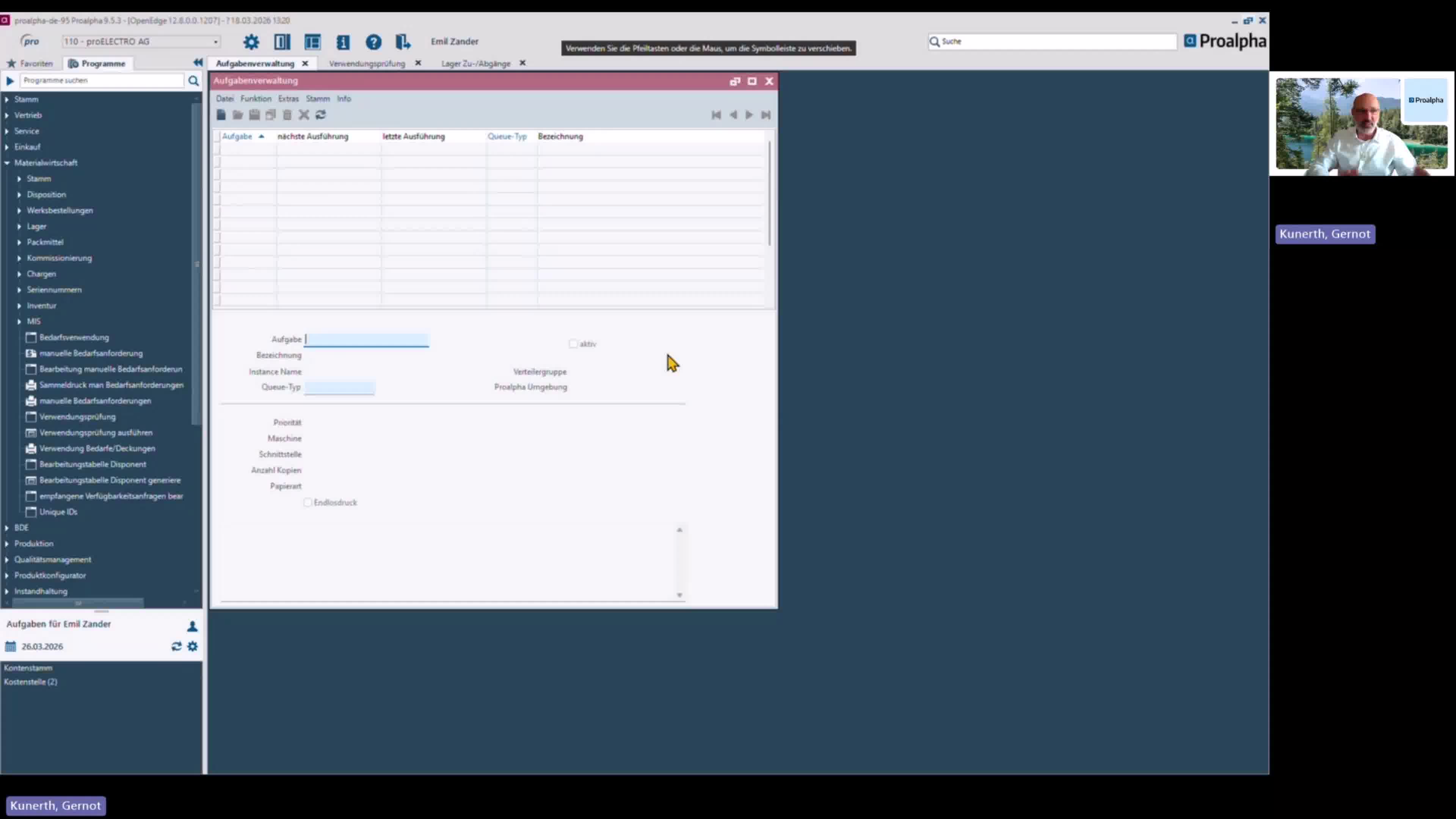The image size is (1456, 819).
Task: Open the Extras menu
Action: pos(288,98)
